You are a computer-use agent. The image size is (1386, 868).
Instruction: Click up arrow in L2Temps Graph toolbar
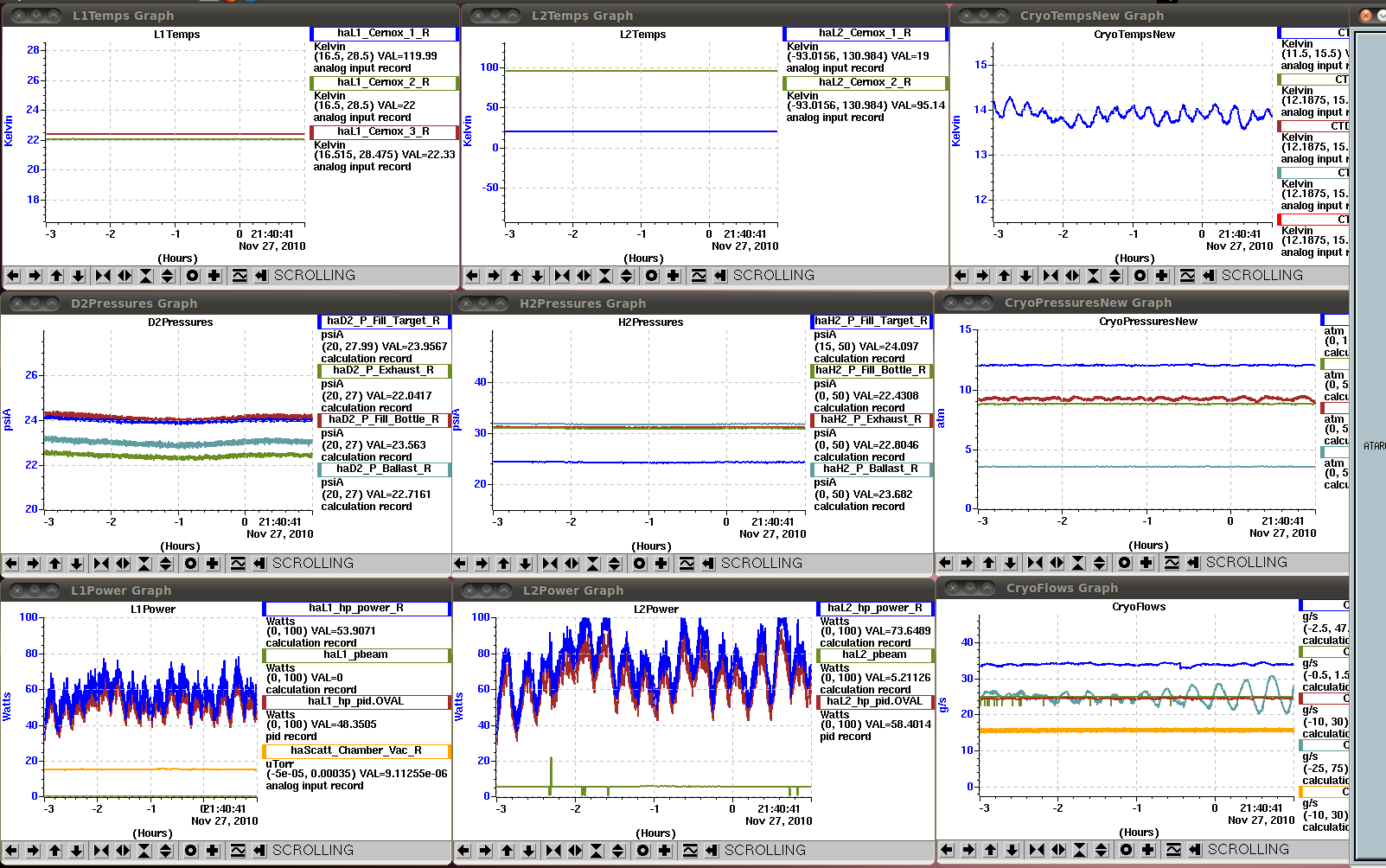[x=516, y=276]
